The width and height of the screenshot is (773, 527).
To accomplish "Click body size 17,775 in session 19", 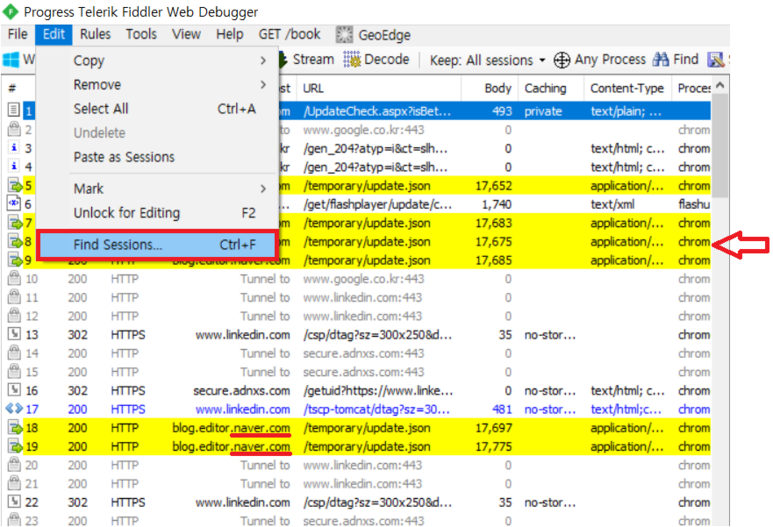I will tap(493, 447).
